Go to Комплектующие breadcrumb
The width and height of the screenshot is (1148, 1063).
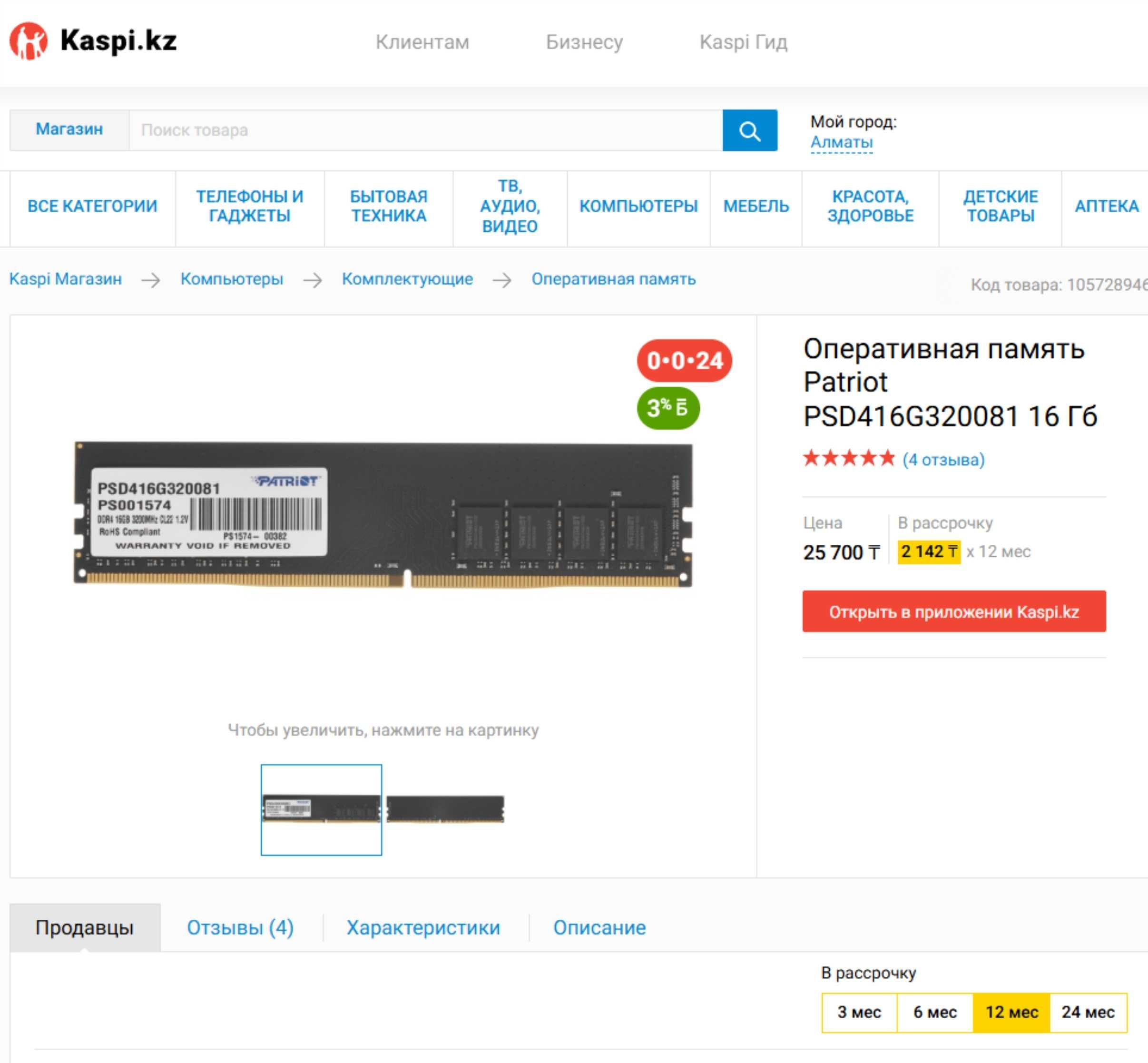407,279
